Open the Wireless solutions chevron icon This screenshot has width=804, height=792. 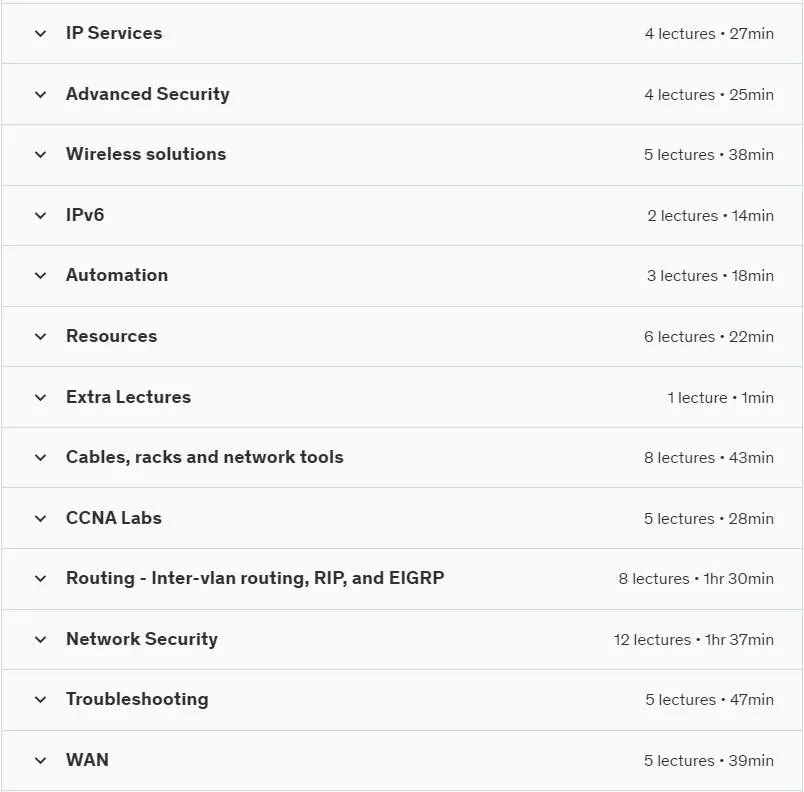pyautogui.click(x=41, y=155)
